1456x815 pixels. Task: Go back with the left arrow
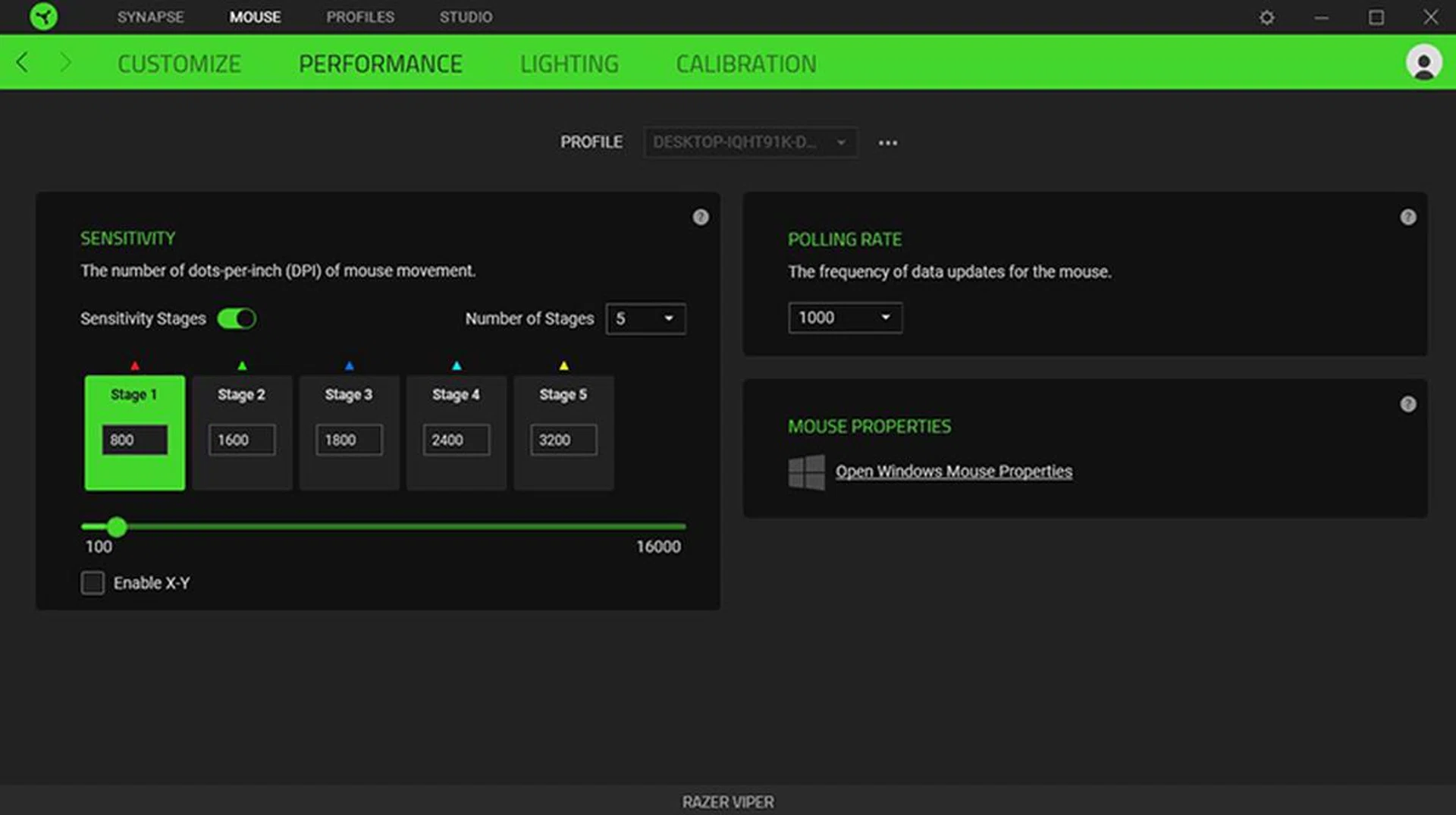coord(23,63)
